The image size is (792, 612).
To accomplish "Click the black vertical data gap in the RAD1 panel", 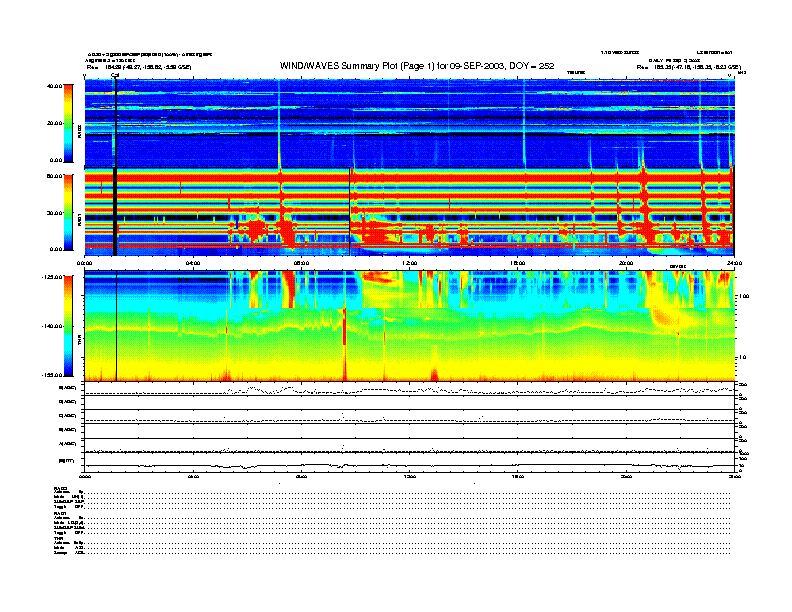I will [350, 212].
